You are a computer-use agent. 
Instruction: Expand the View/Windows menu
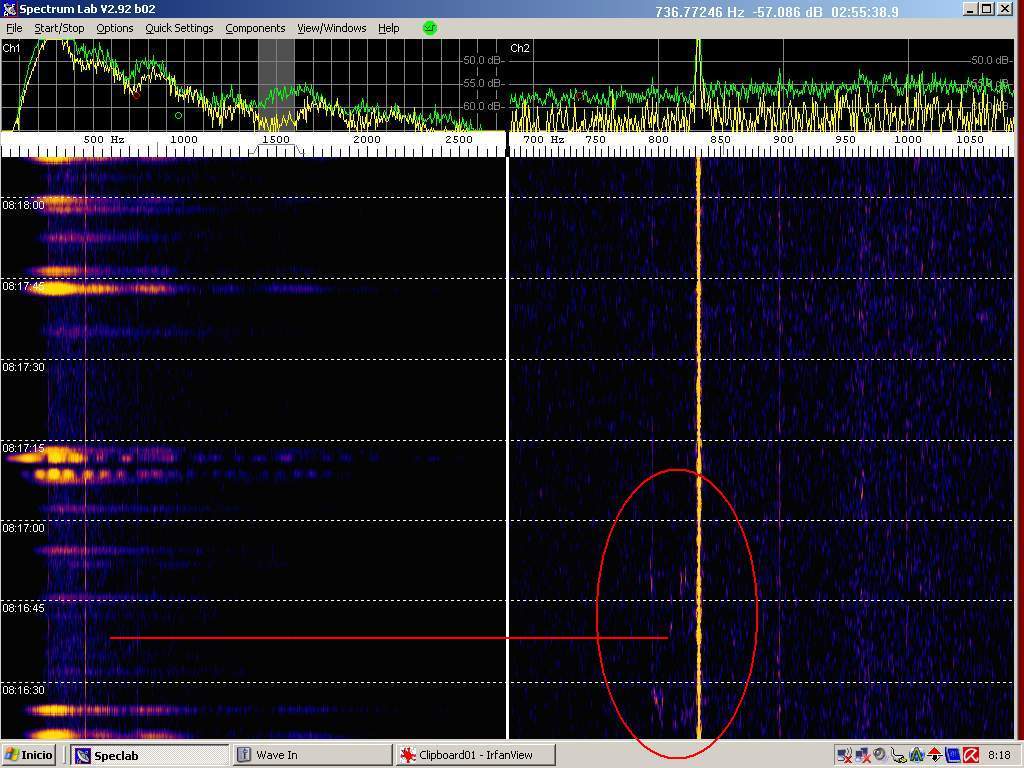331,28
